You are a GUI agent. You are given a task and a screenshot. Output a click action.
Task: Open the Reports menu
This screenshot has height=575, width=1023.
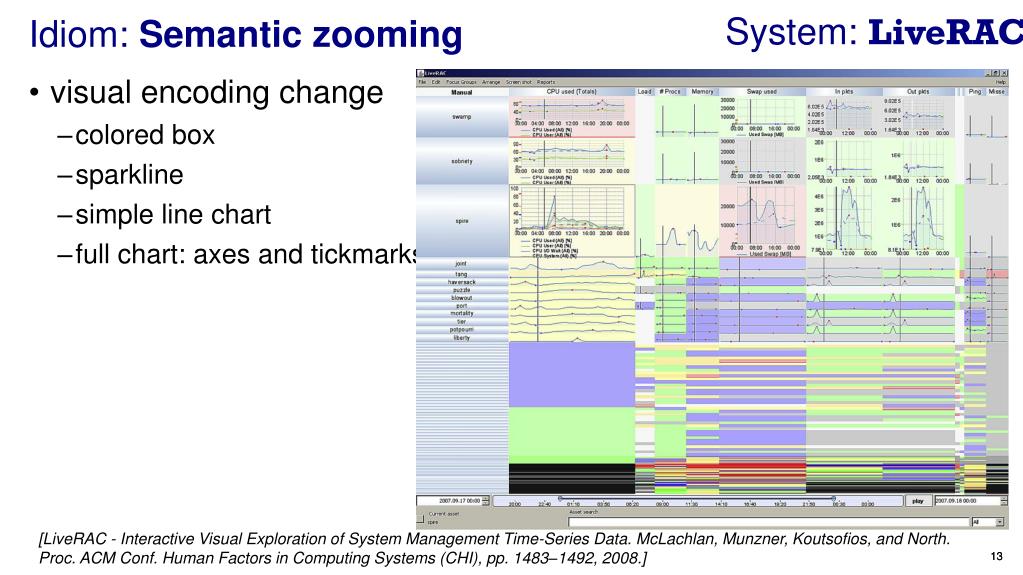[546, 82]
